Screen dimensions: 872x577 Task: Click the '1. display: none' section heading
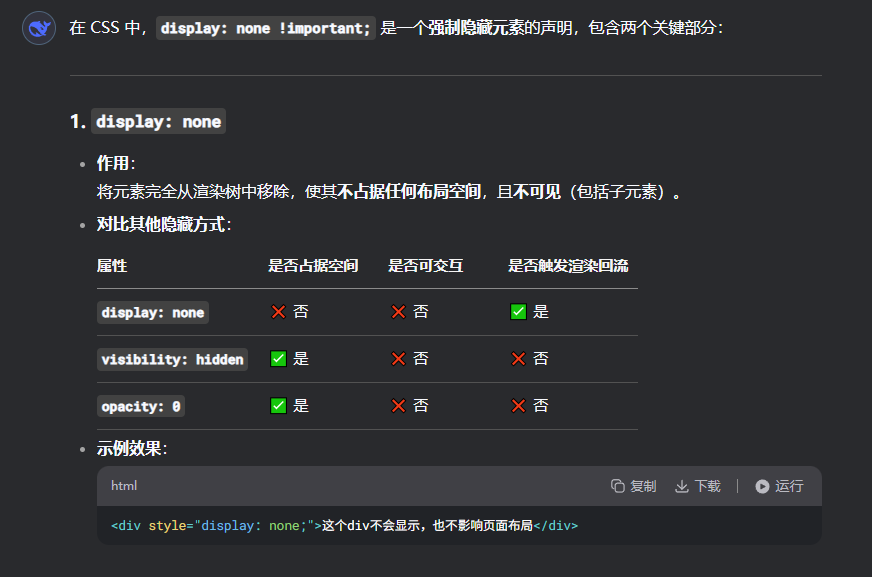pos(148,122)
